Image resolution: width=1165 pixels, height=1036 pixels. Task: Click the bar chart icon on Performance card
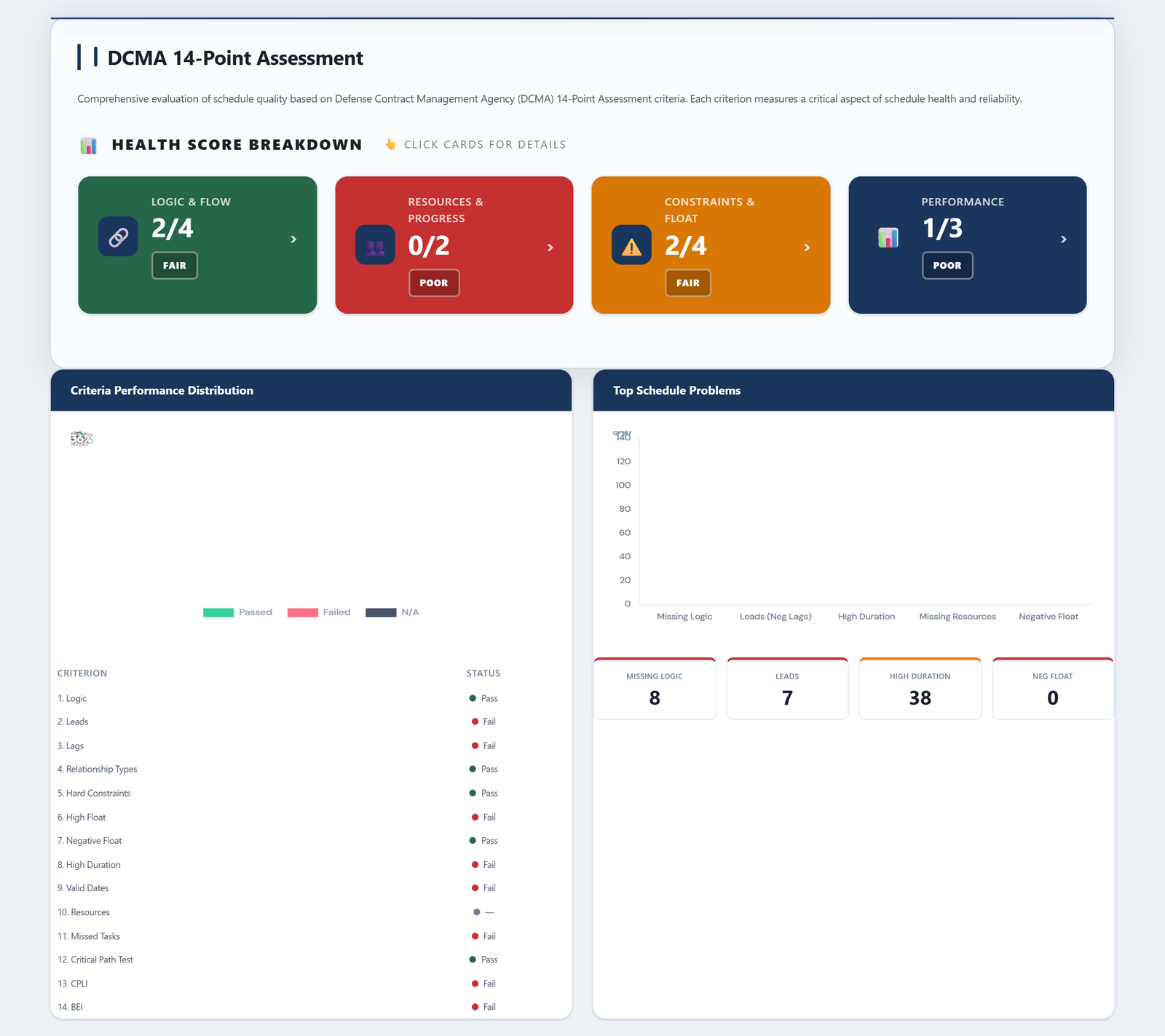[x=888, y=236]
